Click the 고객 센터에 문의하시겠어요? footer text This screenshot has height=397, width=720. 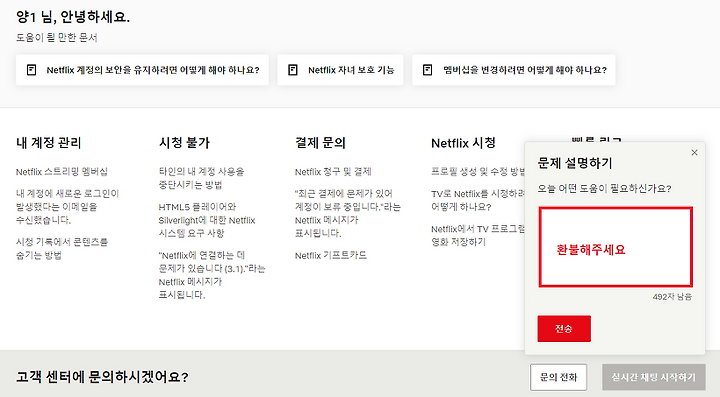click(102, 377)
